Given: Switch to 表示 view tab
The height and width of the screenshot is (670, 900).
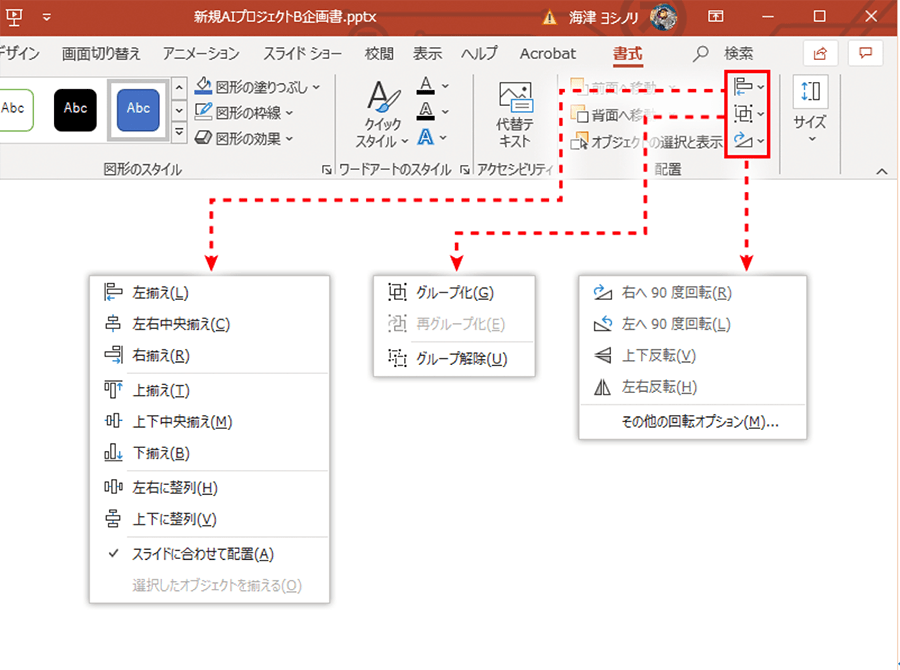Looking at the screenshot, I should tap(428, 53).
